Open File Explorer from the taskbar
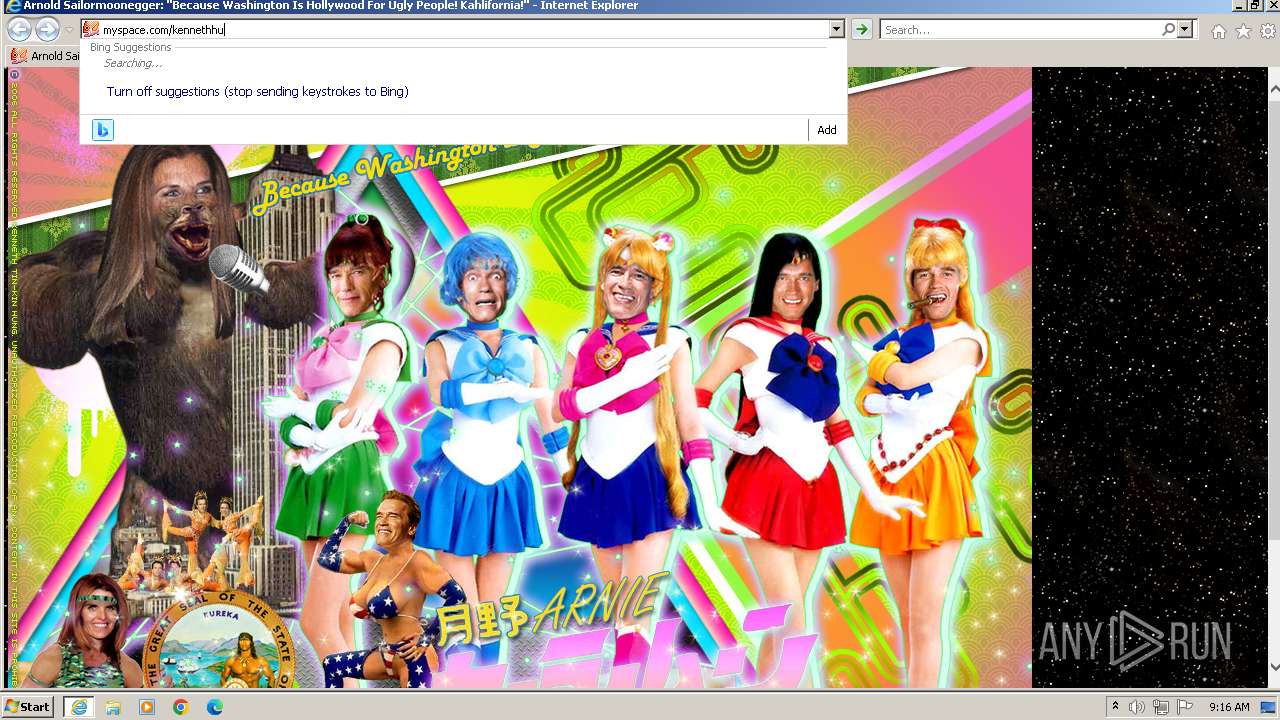 point(113,707)
